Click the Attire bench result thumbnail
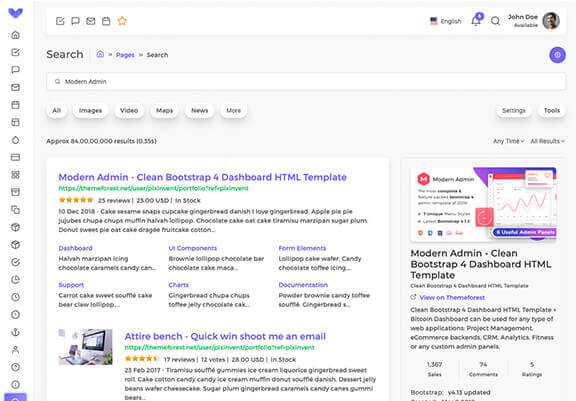The height and width of the screenshot is (401, 576). [x=86, y=347]
